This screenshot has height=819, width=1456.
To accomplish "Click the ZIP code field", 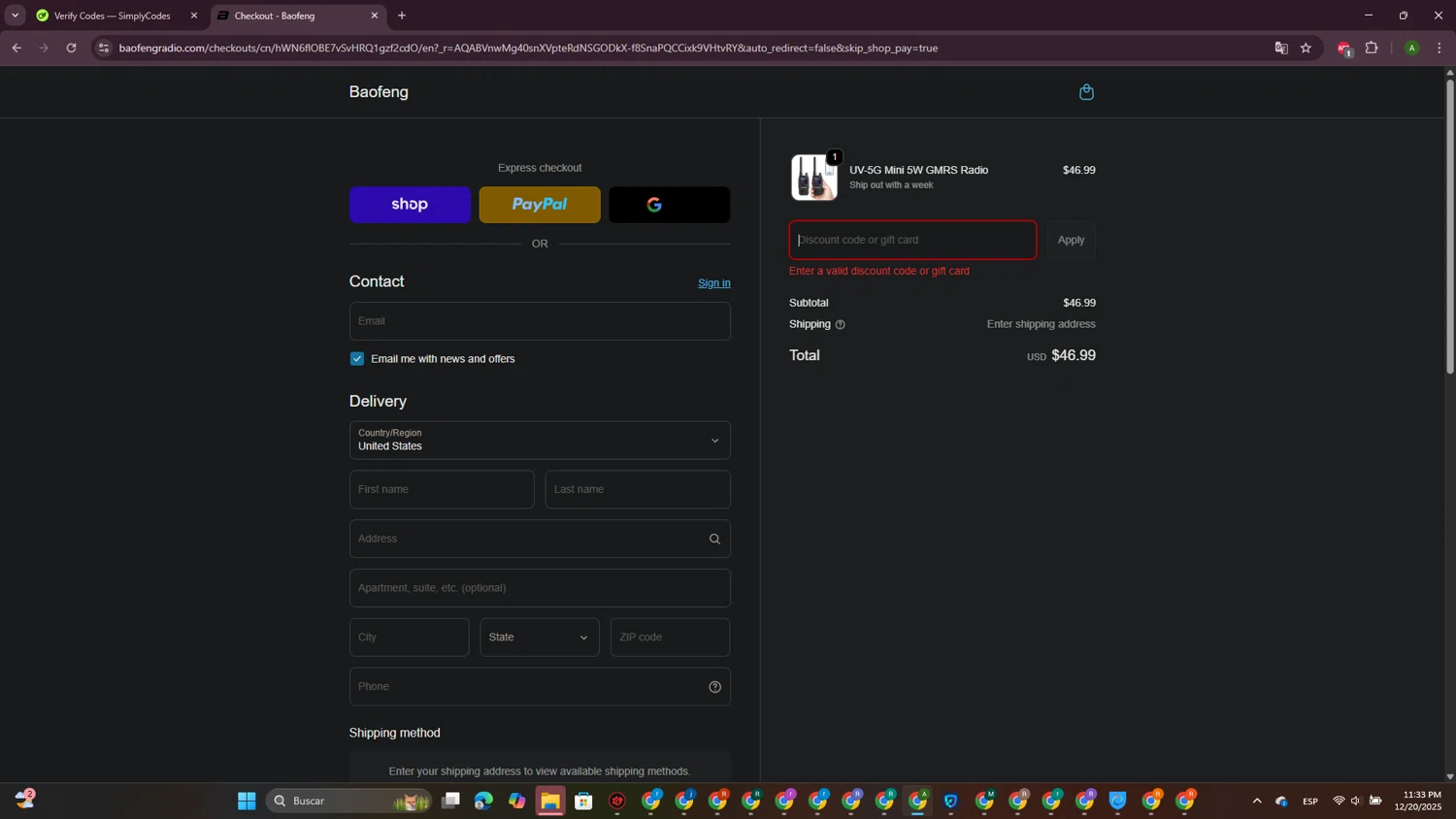I will [670, 638].
